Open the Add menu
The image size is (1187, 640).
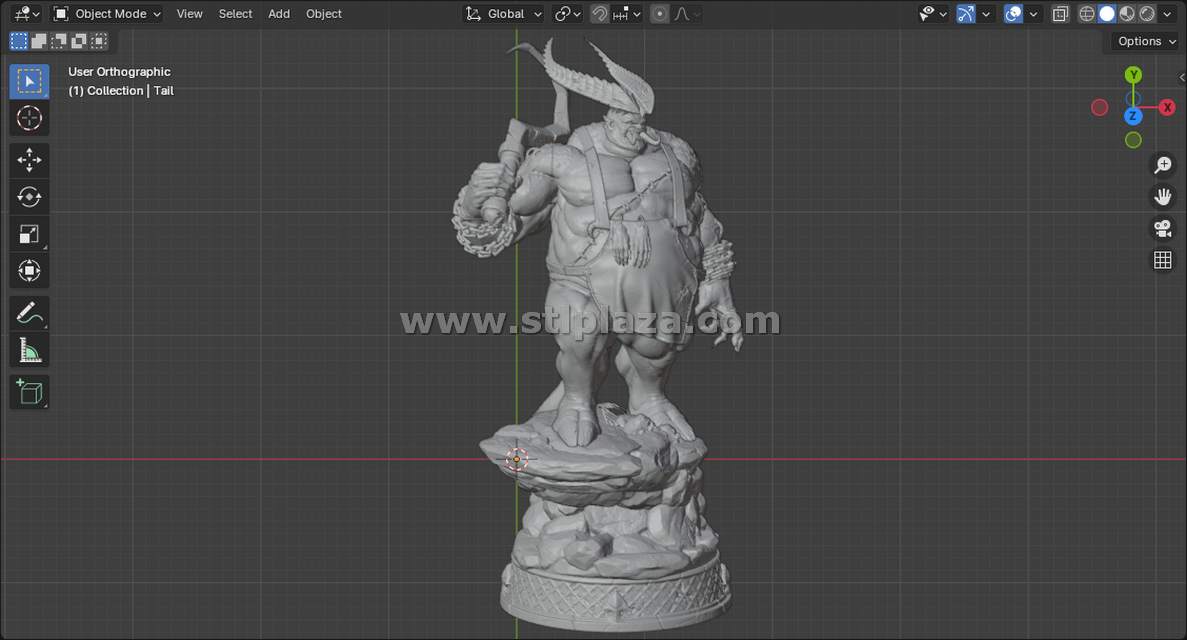(x=279, y=14)
